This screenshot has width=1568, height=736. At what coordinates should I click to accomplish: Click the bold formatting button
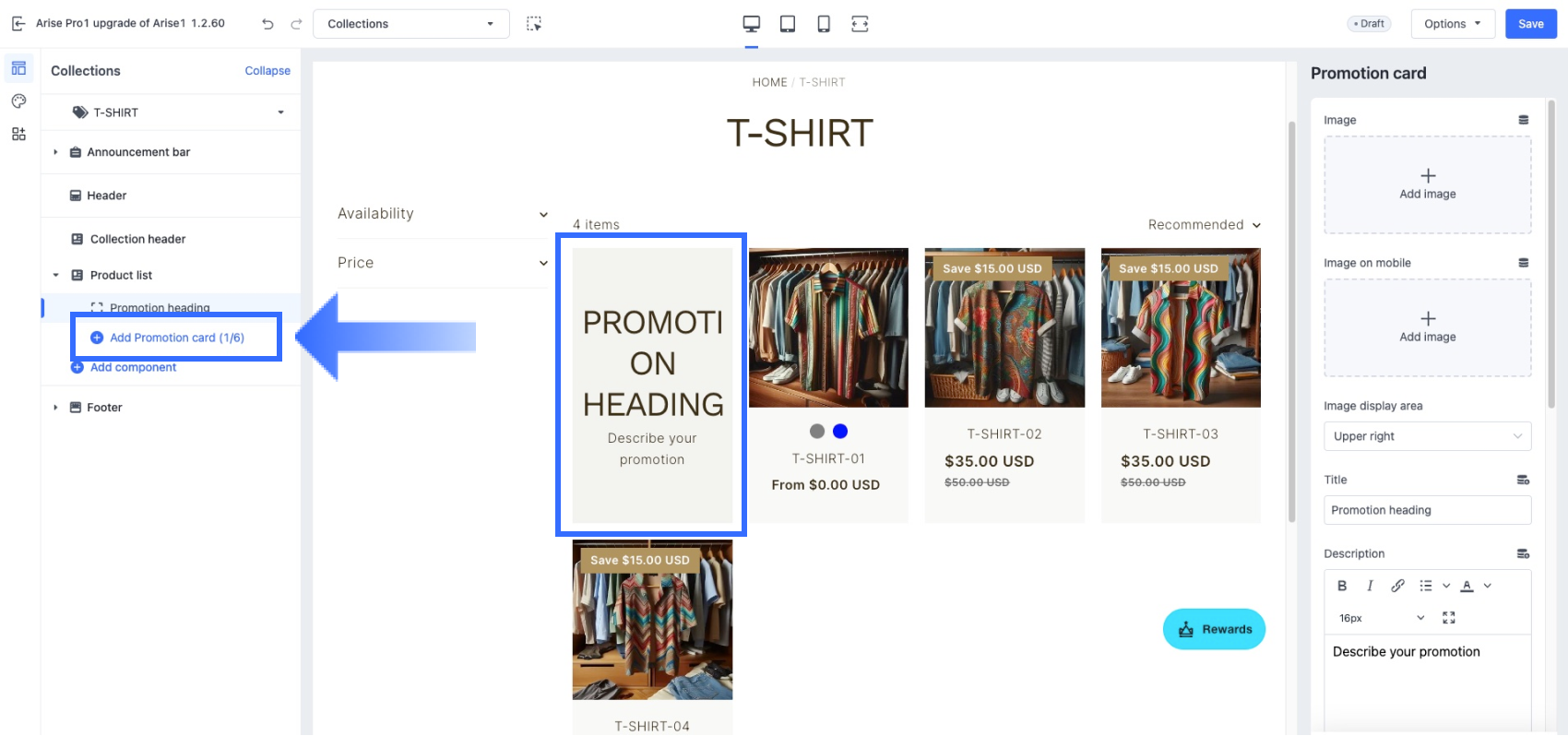pos(1342,586)
